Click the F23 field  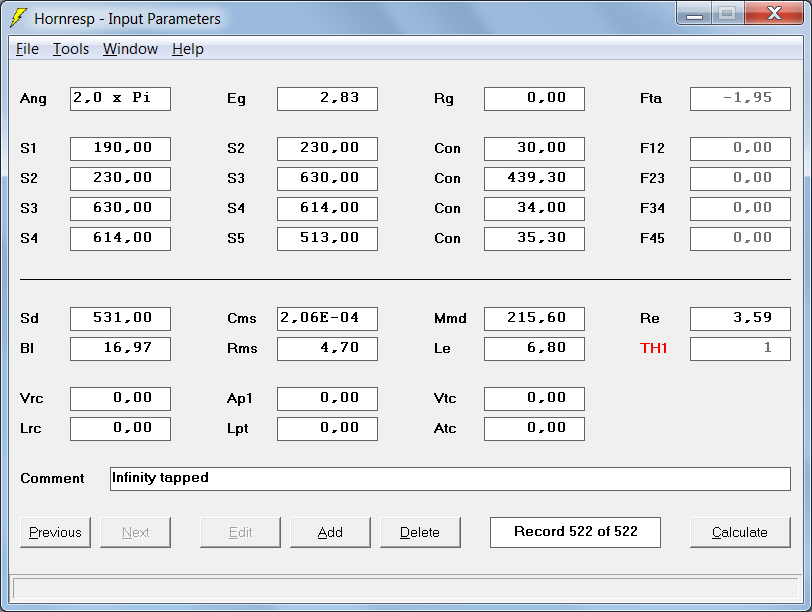coord(741,179)
